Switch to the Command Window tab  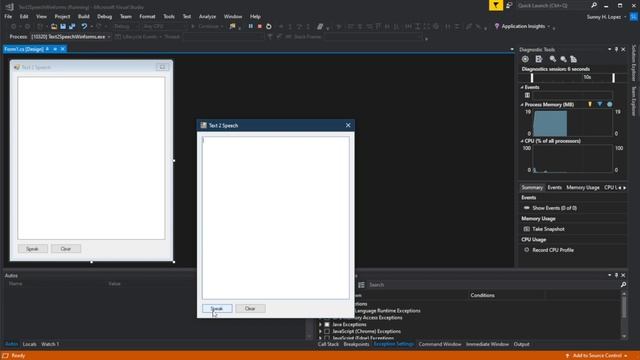pos(440,344)
